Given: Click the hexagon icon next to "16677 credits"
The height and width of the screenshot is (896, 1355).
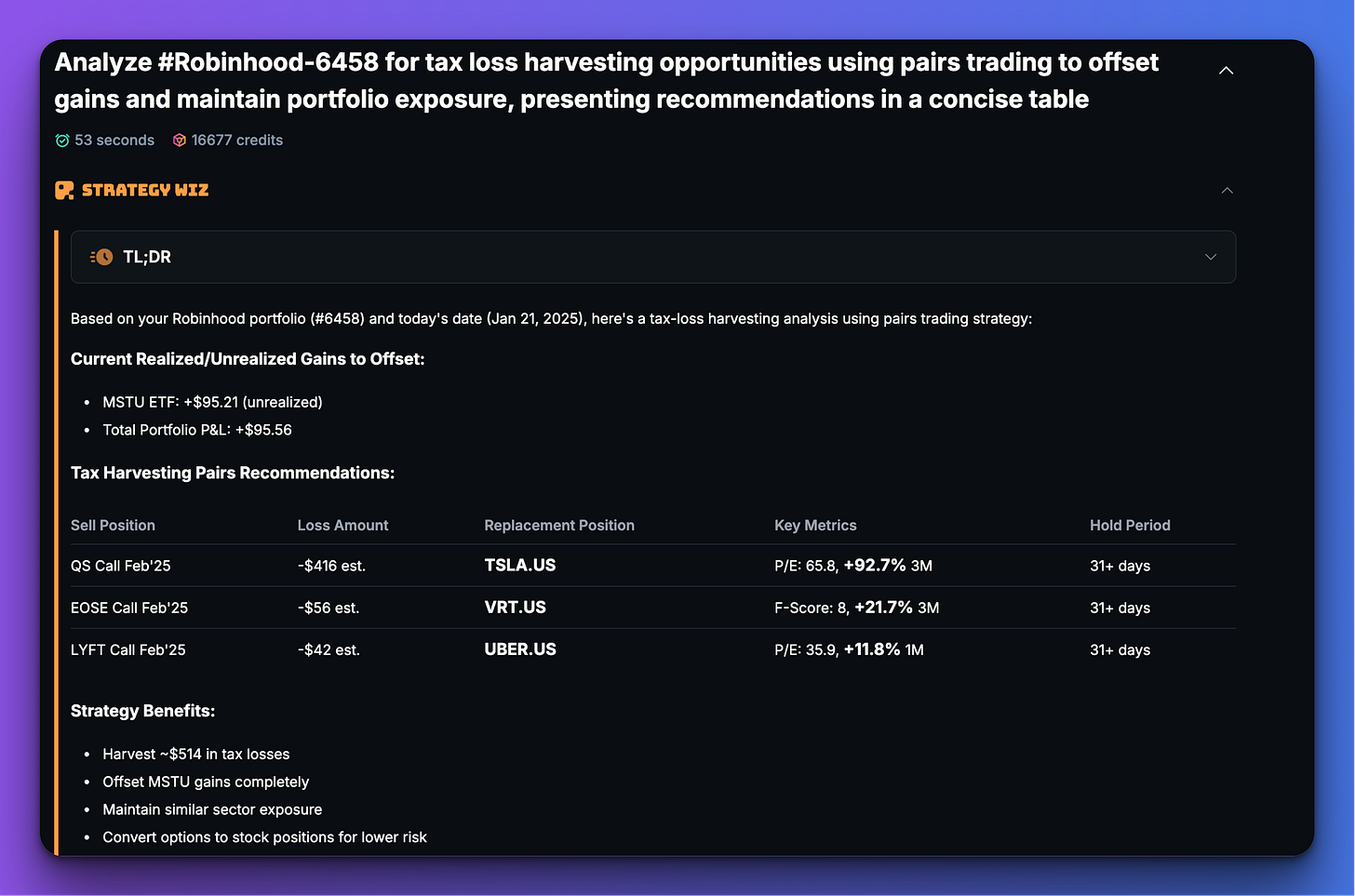Looking at the screenshot, I should (179, 140).
